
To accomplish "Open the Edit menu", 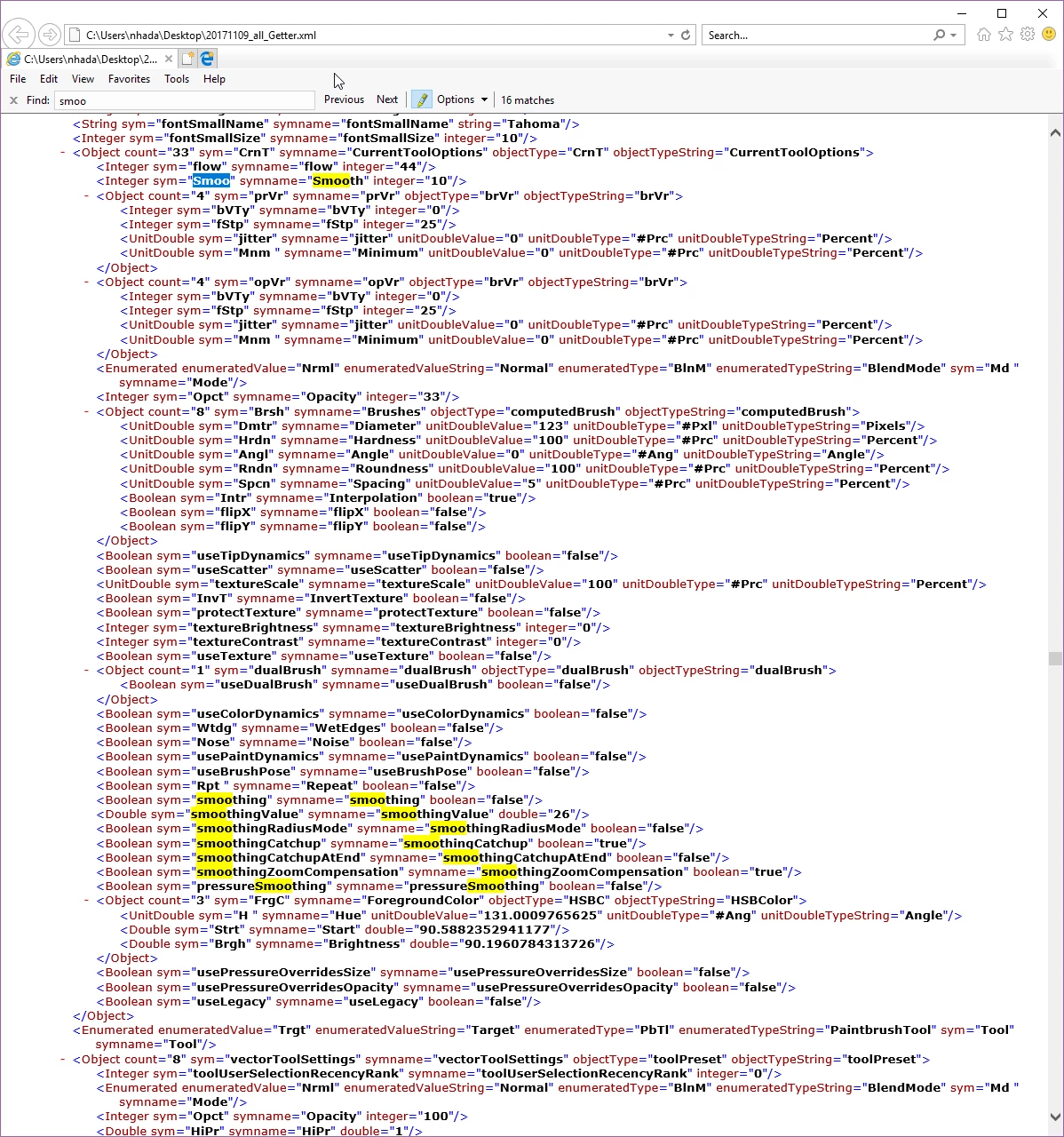I will coord(49,79).
